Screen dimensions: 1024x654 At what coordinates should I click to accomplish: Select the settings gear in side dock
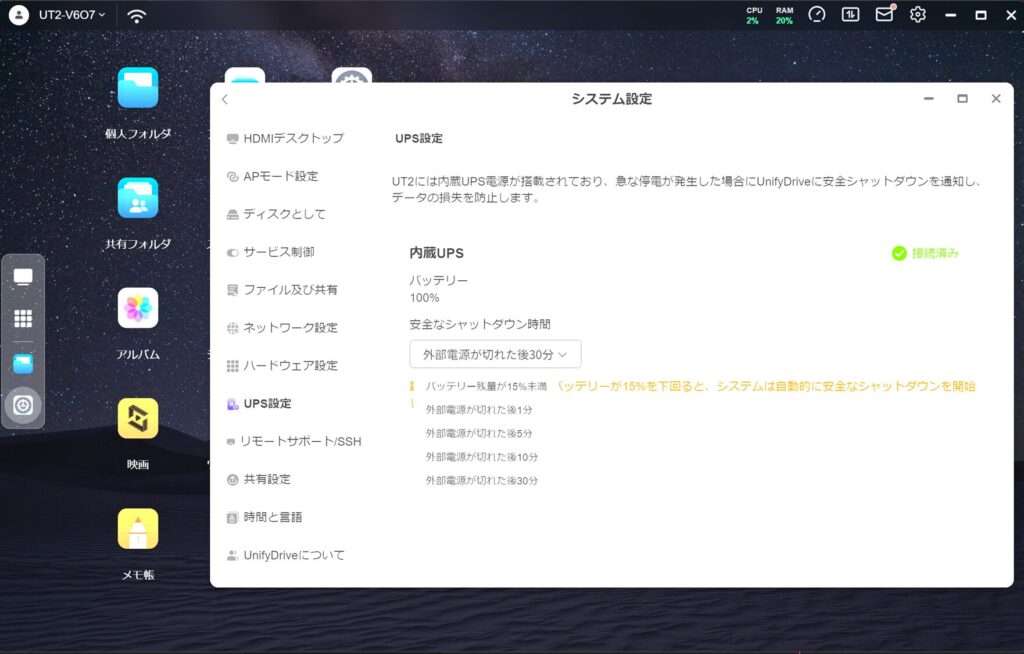24,405
